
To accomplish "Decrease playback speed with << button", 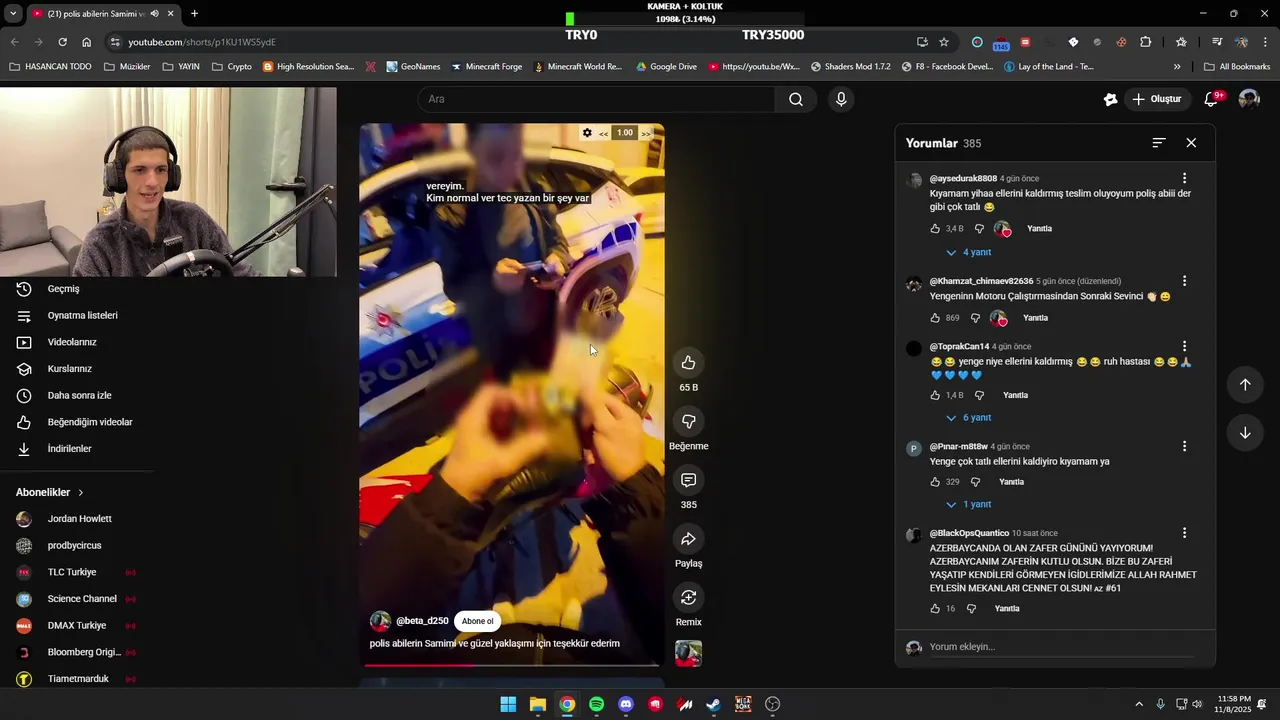I will [604, 133].
